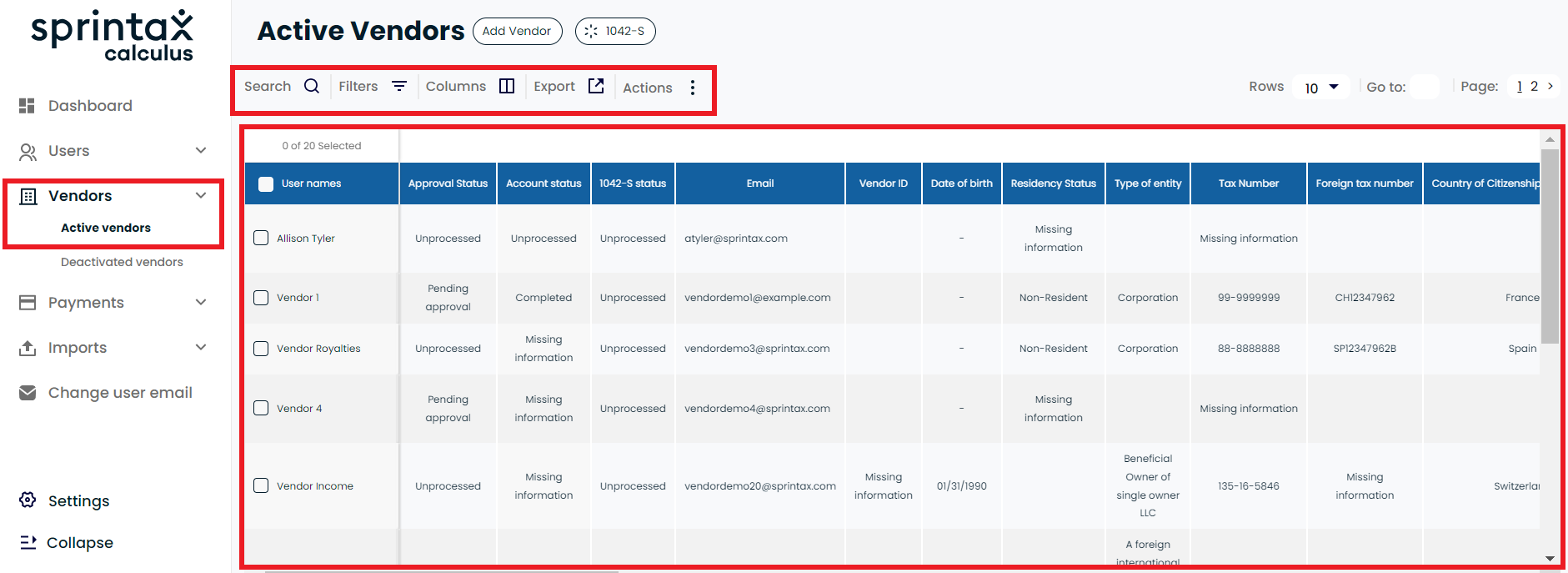Click the scrollbar up arrow
This screenshot has height=573, width=1568.
tap(1550, 139)
